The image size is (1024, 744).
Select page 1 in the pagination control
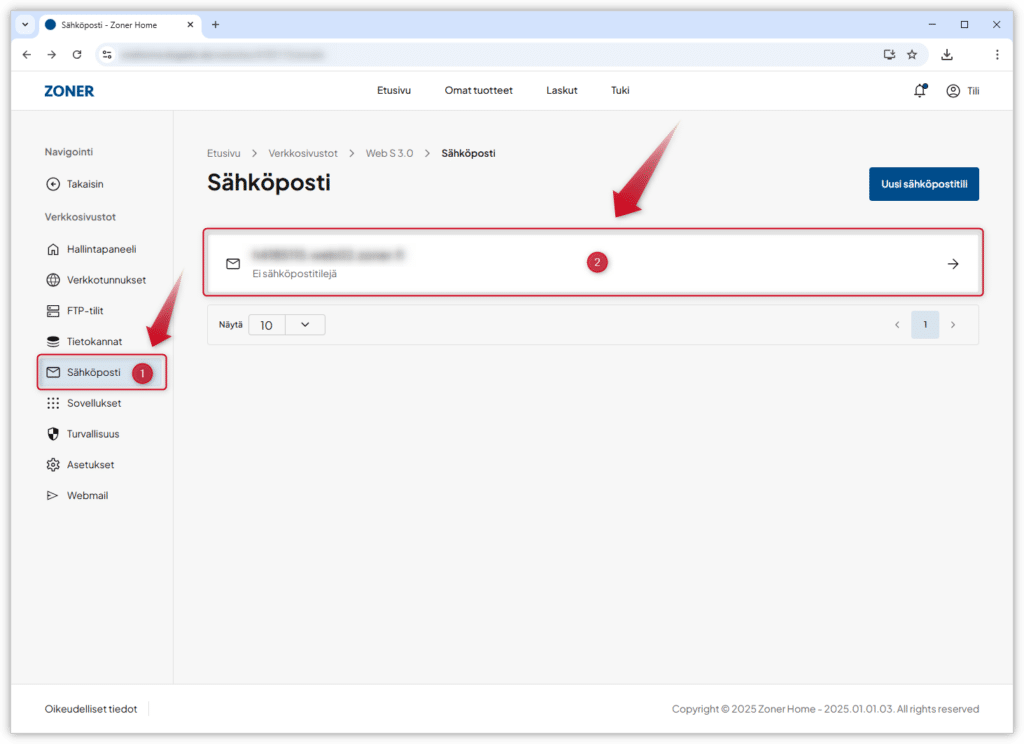[925, 324]
